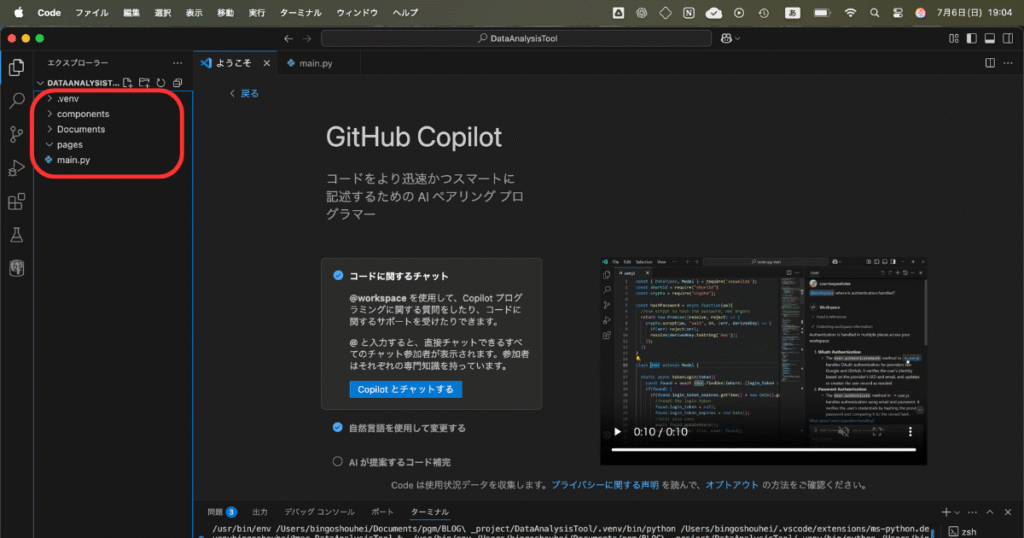
Task: Open the Copilot icon menu in title bar
Action: pos(730,39)
